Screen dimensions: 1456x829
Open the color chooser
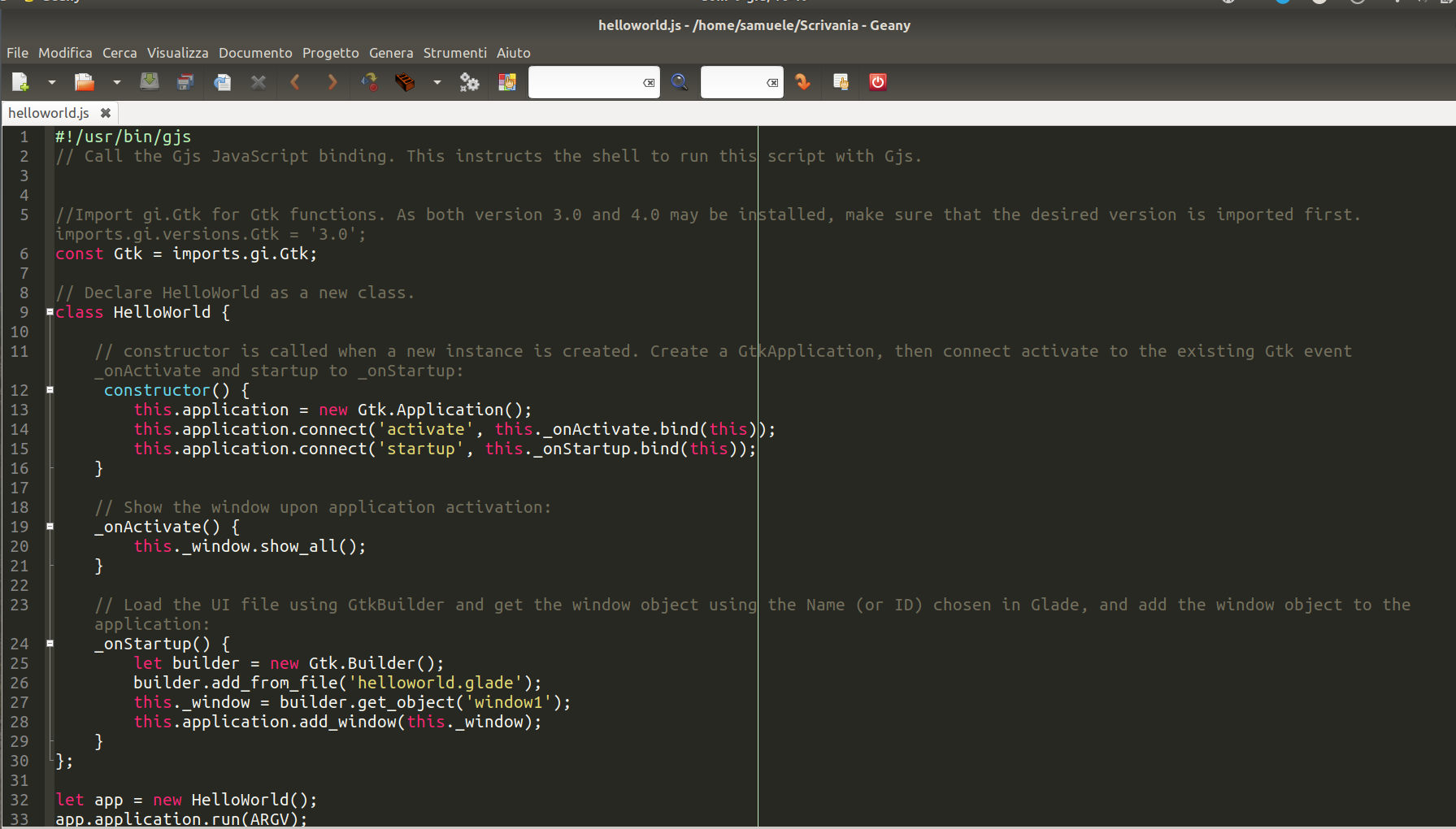507,82
